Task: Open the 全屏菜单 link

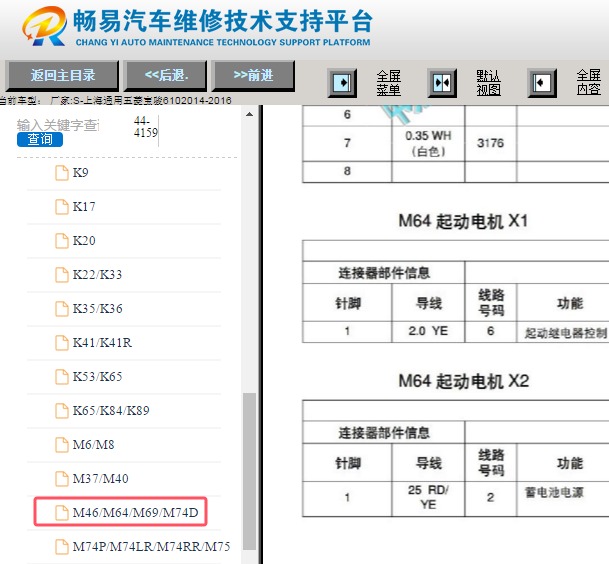Action: point(388,83)
